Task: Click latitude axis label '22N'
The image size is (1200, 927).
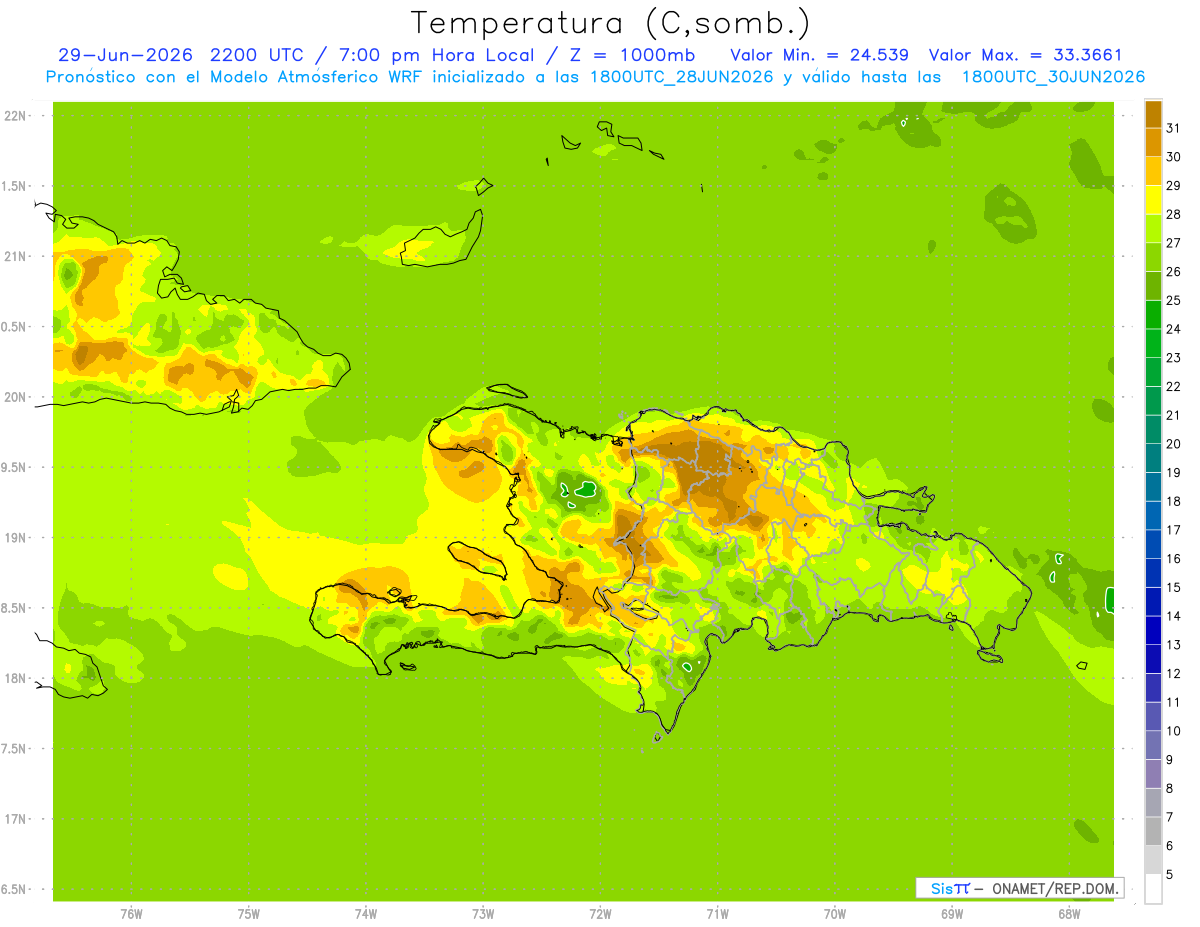Action: (x=15, y=116)
